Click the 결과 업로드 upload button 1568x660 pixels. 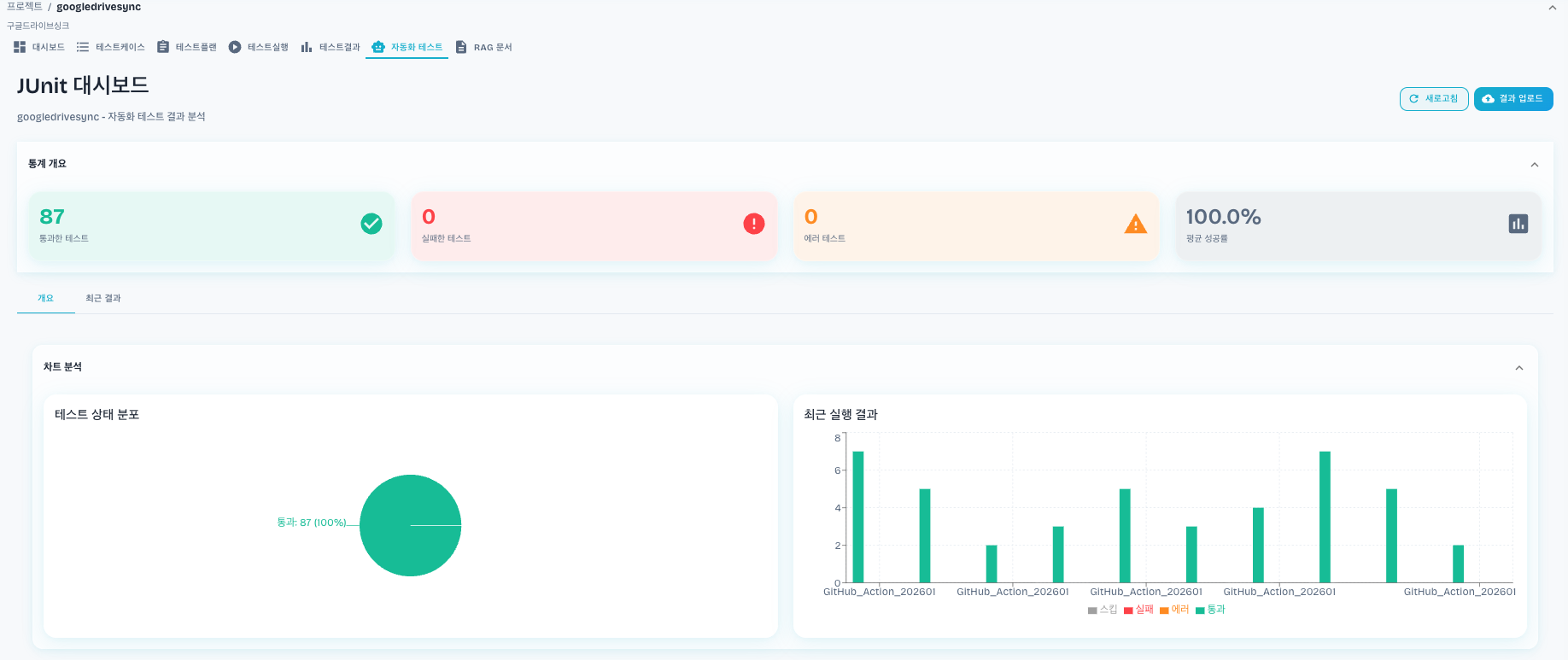point(1513,99)
